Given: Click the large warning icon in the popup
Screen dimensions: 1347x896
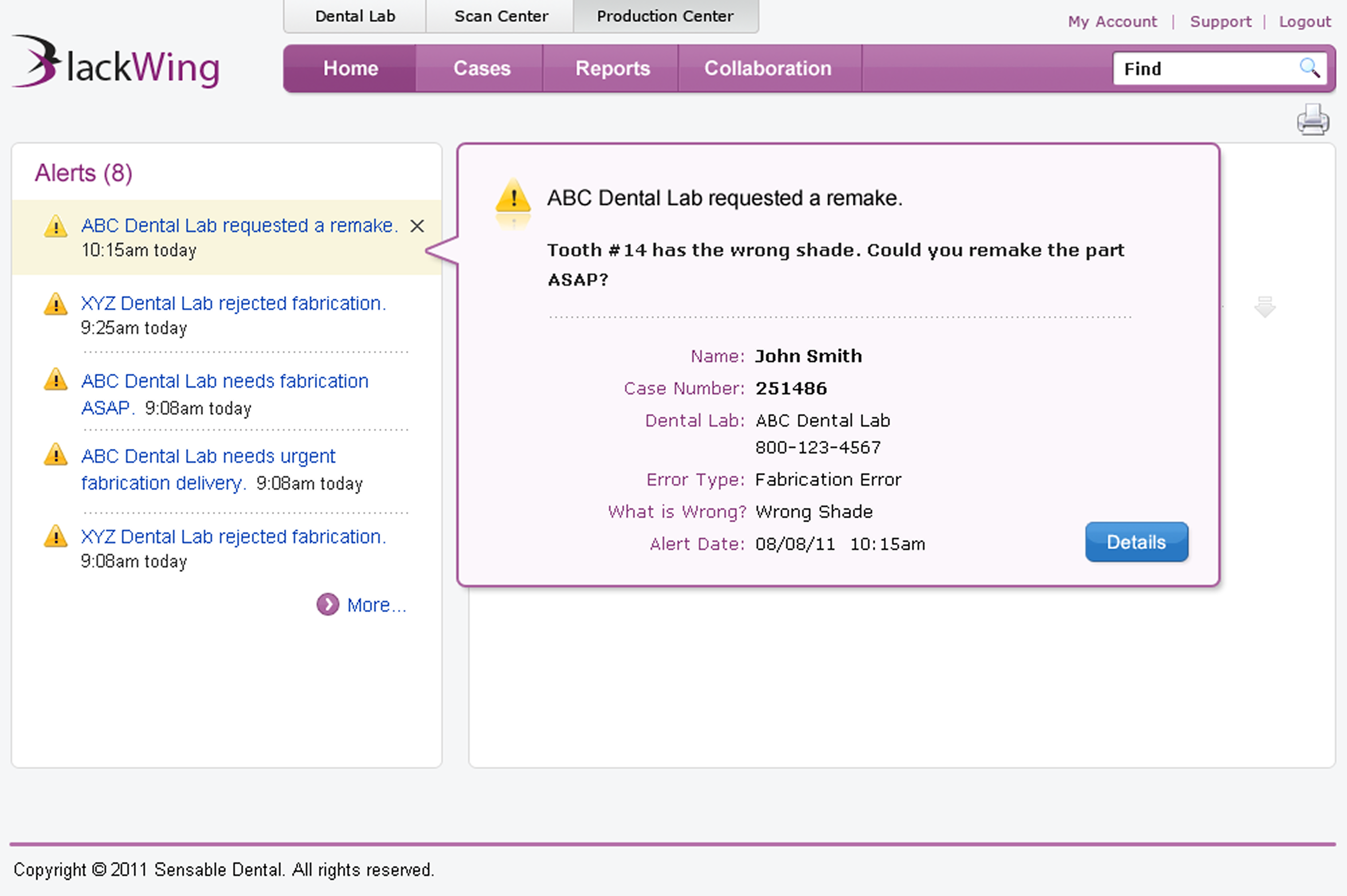Looking at the screenshot, I should pyautogui.click(x=513, y=198).
